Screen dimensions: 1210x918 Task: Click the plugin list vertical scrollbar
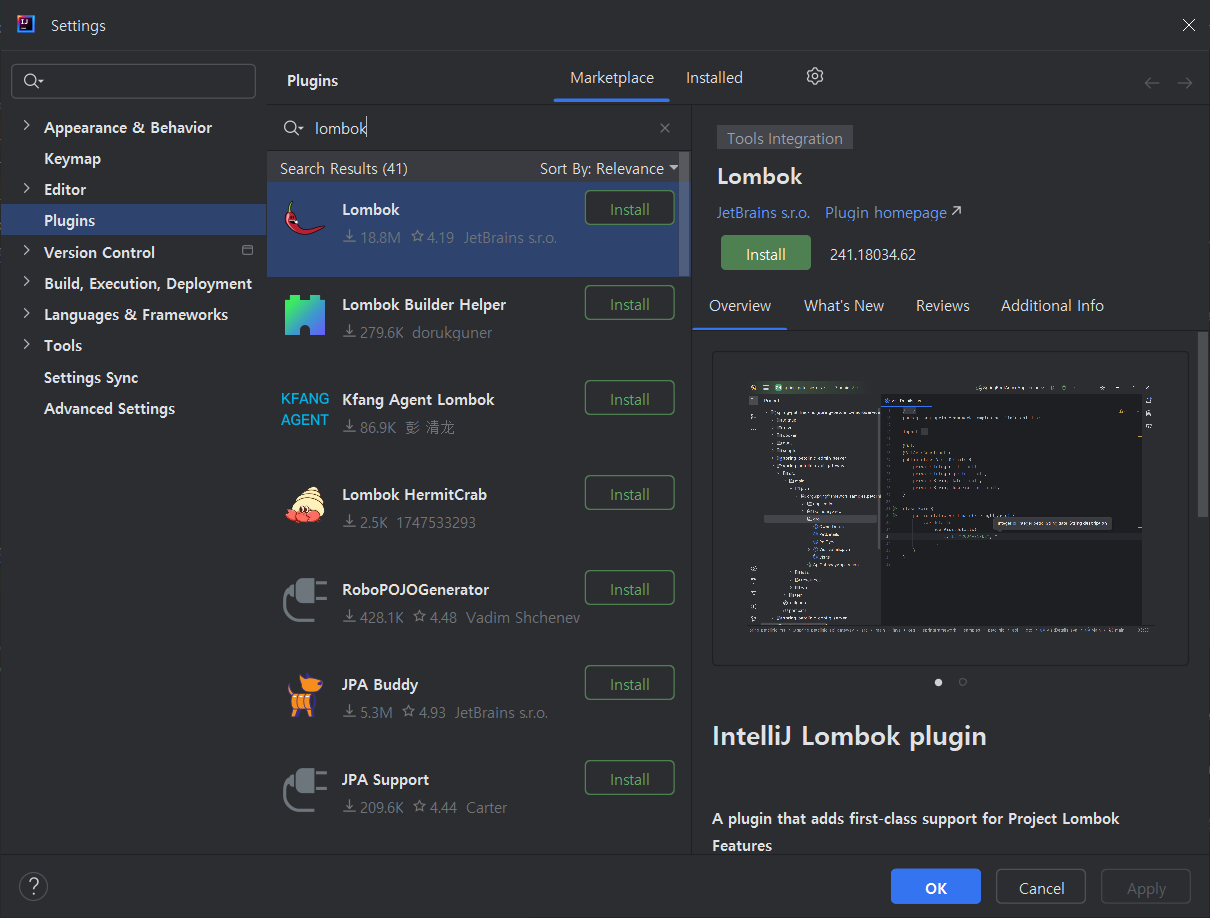click(685, 214)
